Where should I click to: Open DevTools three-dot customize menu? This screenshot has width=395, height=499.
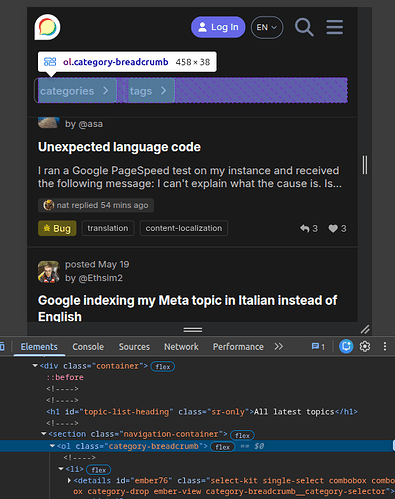[385, 346]
